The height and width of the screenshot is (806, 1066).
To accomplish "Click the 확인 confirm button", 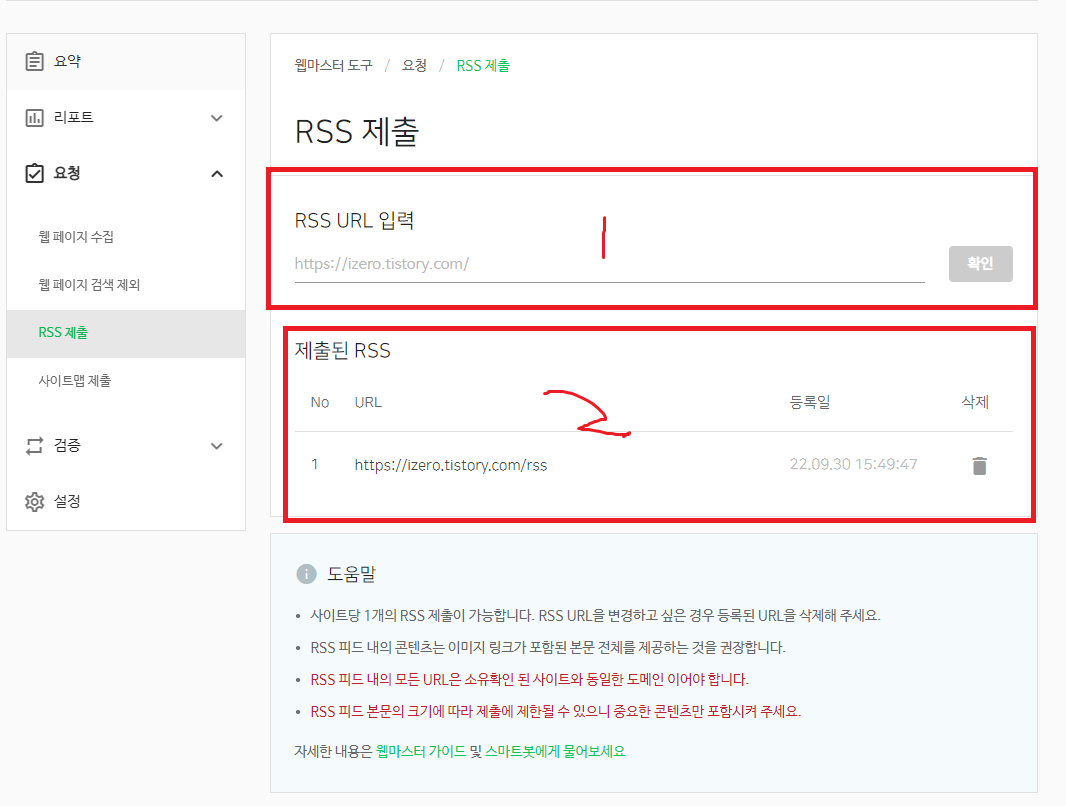I will coord(980,264).
